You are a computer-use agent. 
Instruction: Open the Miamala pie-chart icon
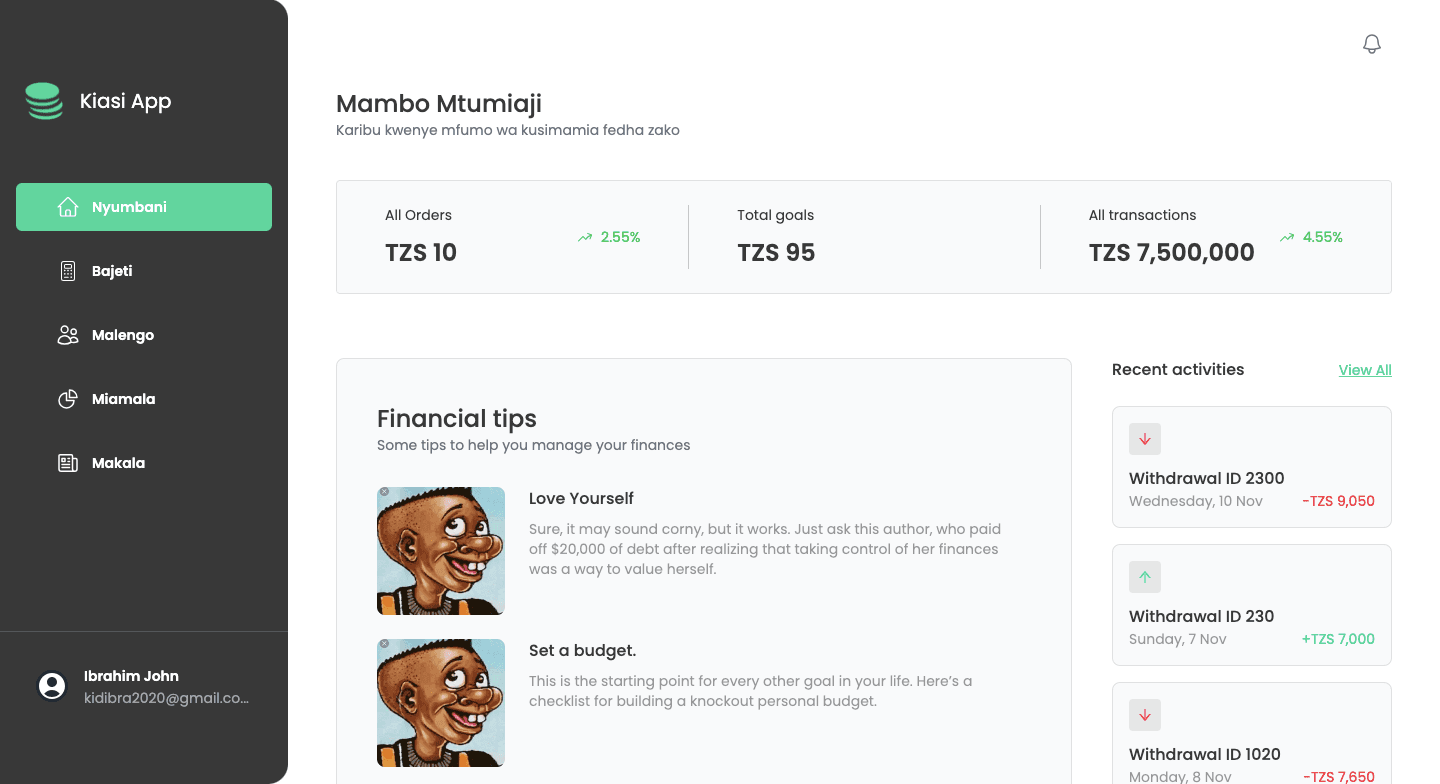tap(67, 398)
